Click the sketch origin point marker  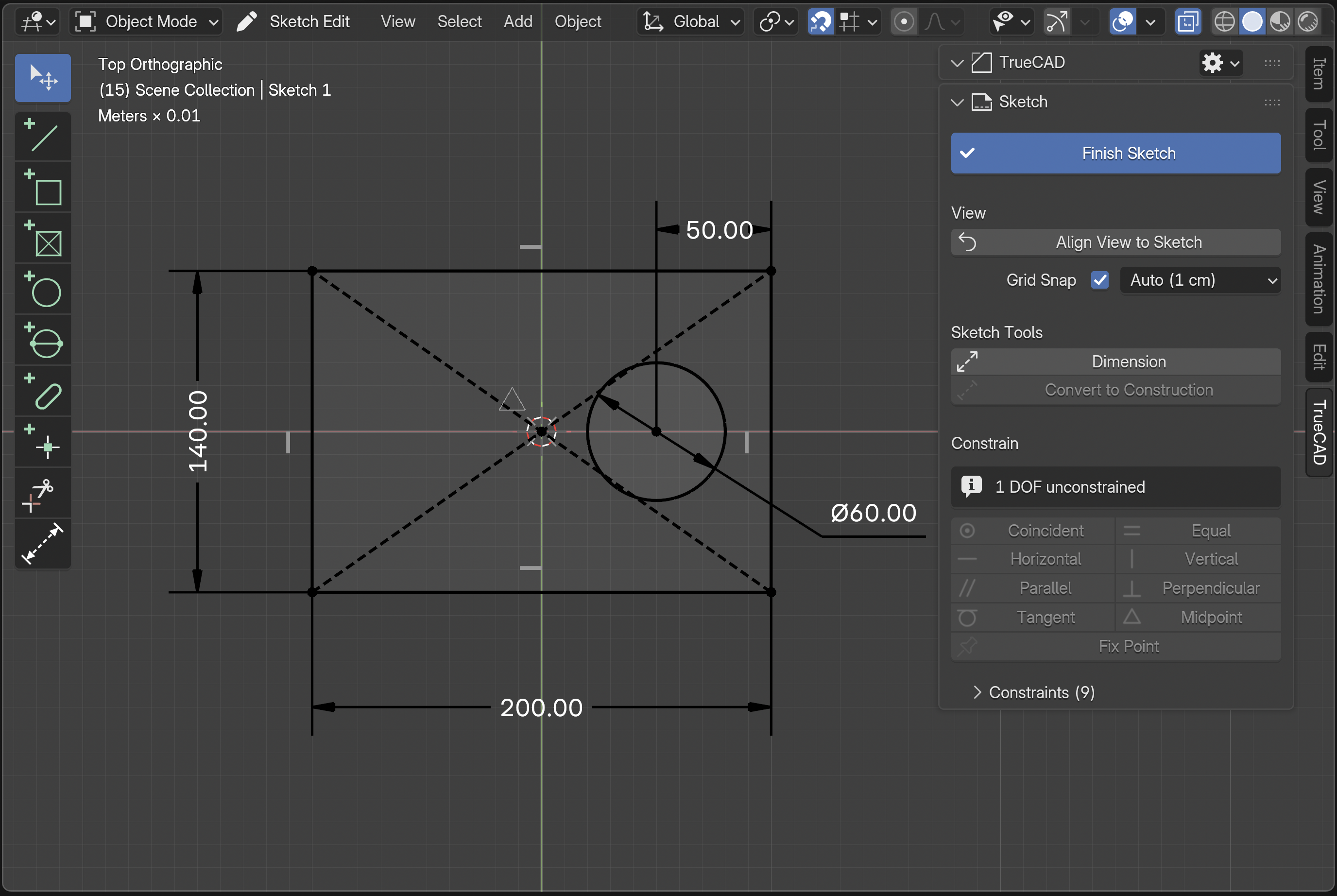point(541,431)
